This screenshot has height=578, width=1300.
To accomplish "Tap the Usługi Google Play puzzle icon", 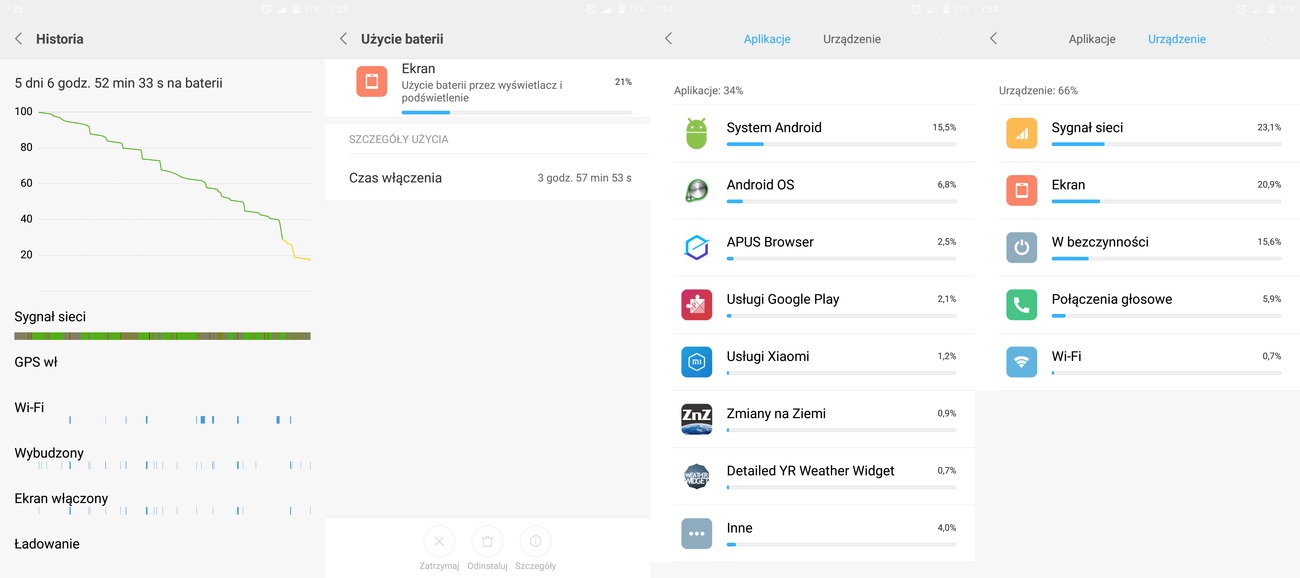I will coord(696,305).
